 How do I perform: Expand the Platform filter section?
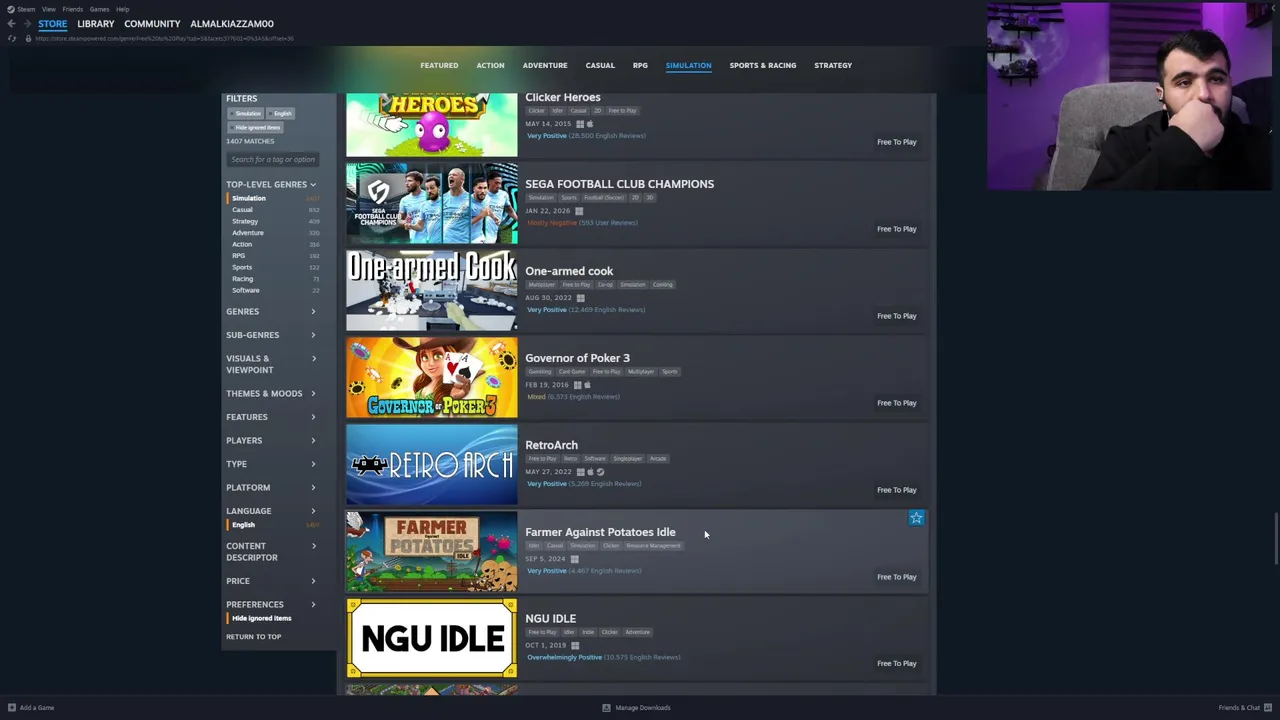(271, 488)
